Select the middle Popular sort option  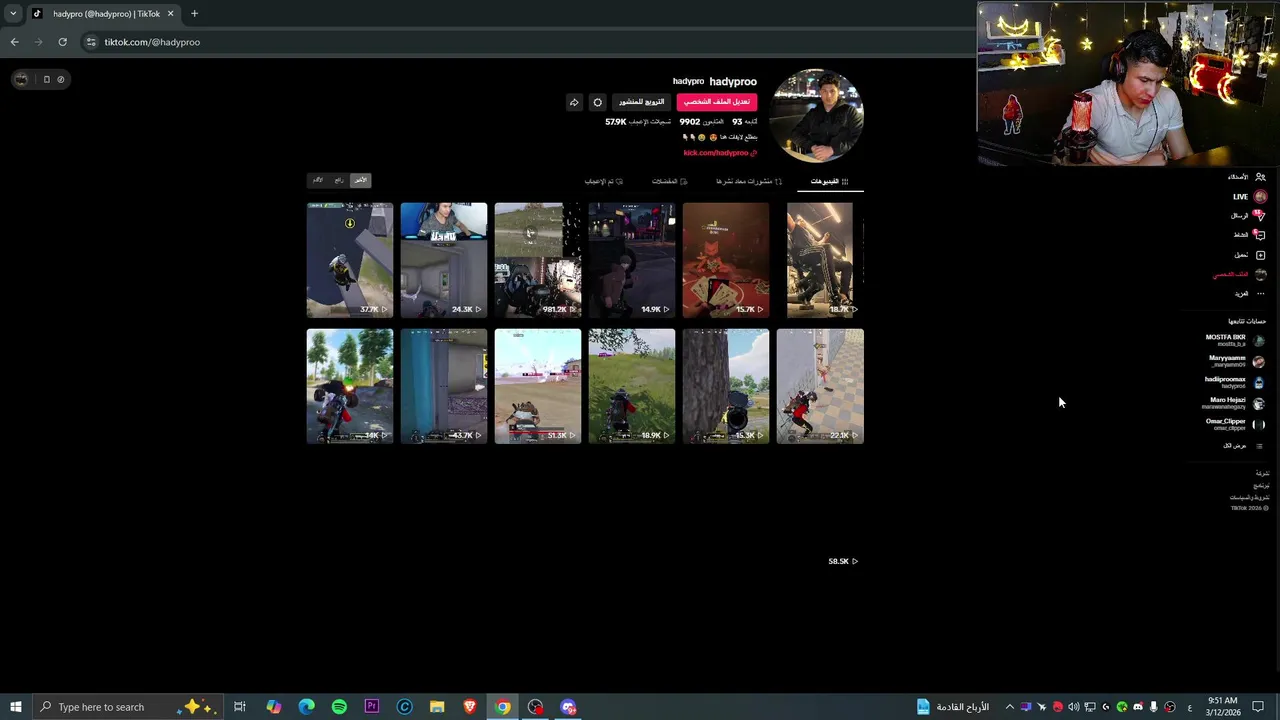coord(339,180)
